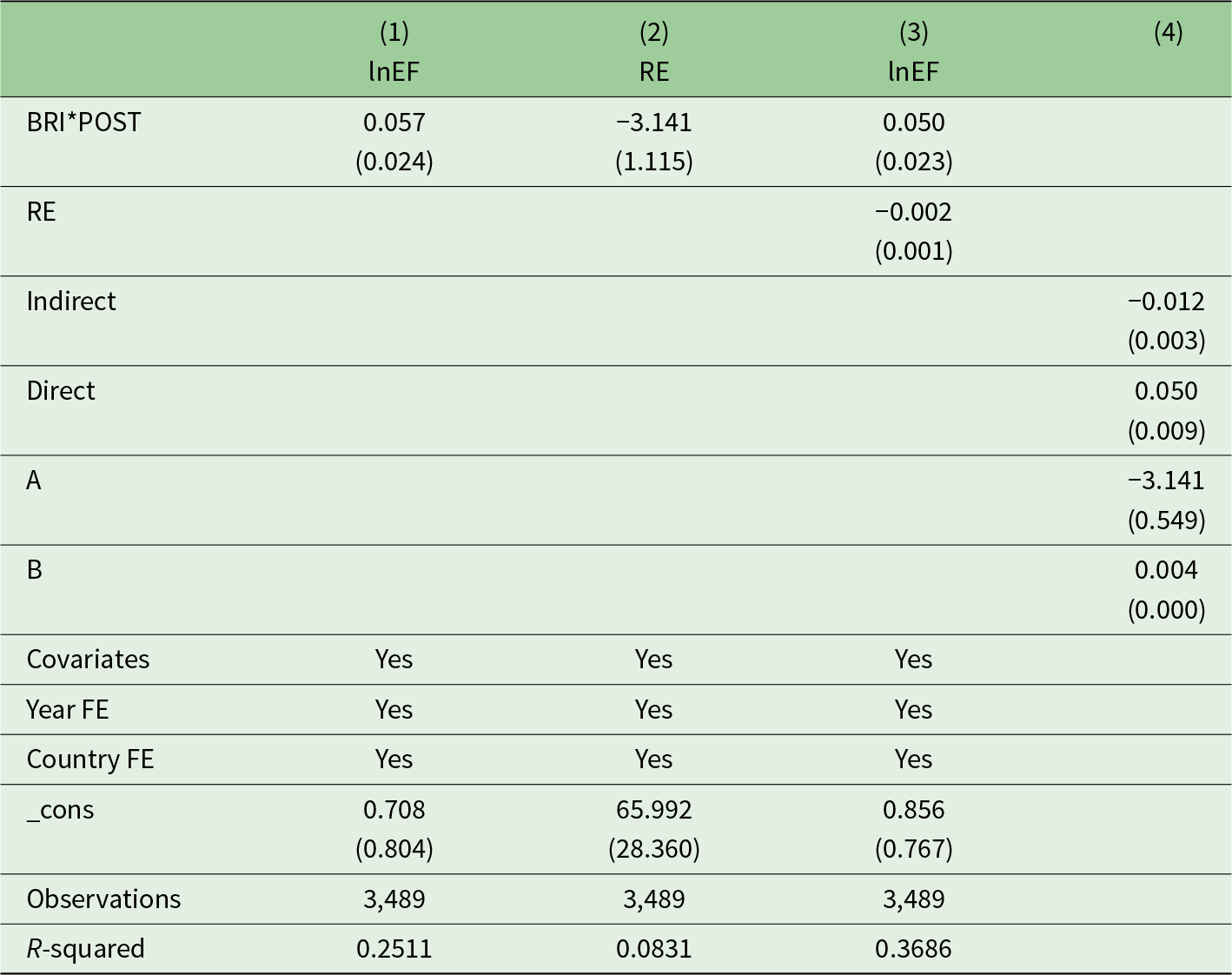Click the Country FE row label
This screenshot has height=975, width=1232.
[90, 759]
